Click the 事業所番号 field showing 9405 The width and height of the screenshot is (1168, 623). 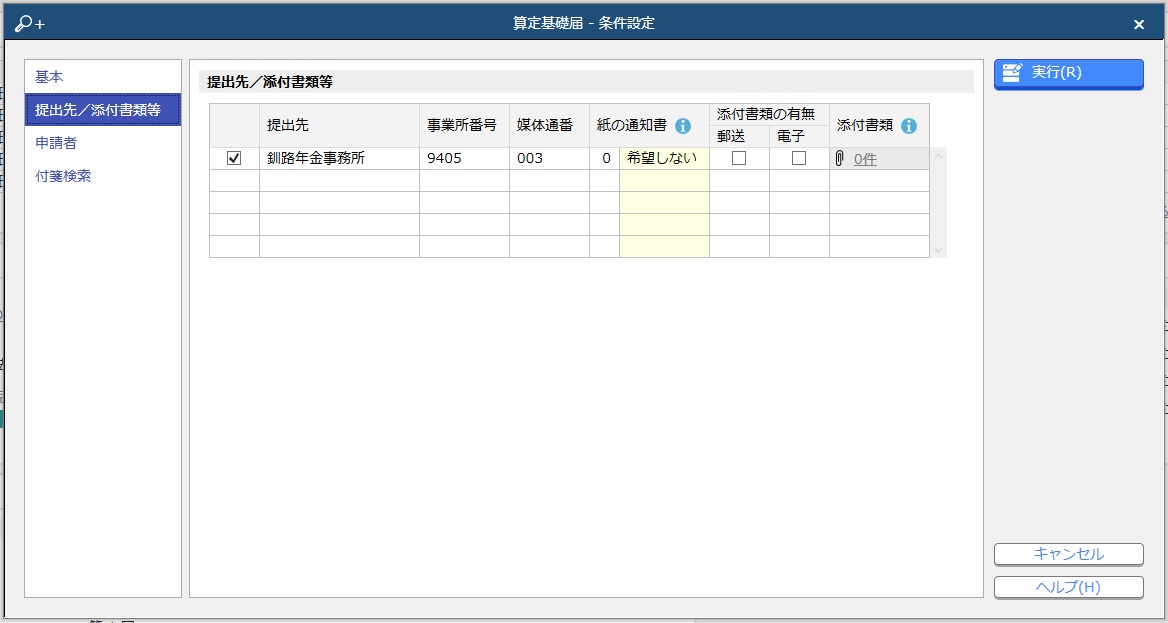(464, 158)
